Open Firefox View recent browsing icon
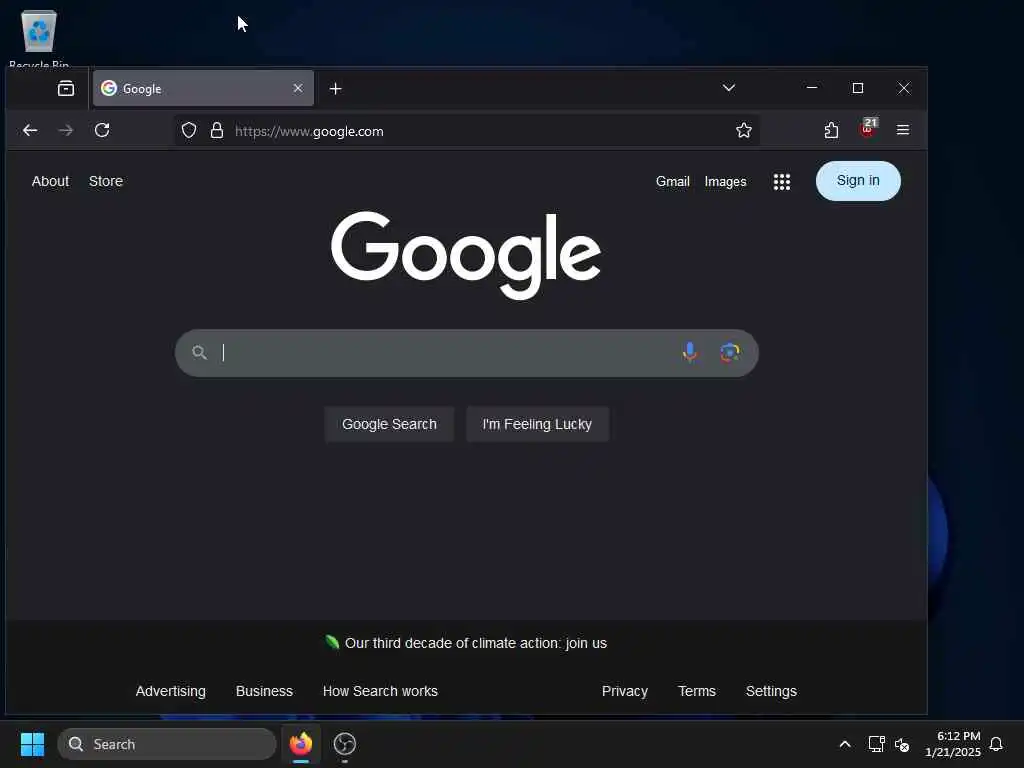The height and width of the screenshot is (768, 1024). tap(66, 88)
